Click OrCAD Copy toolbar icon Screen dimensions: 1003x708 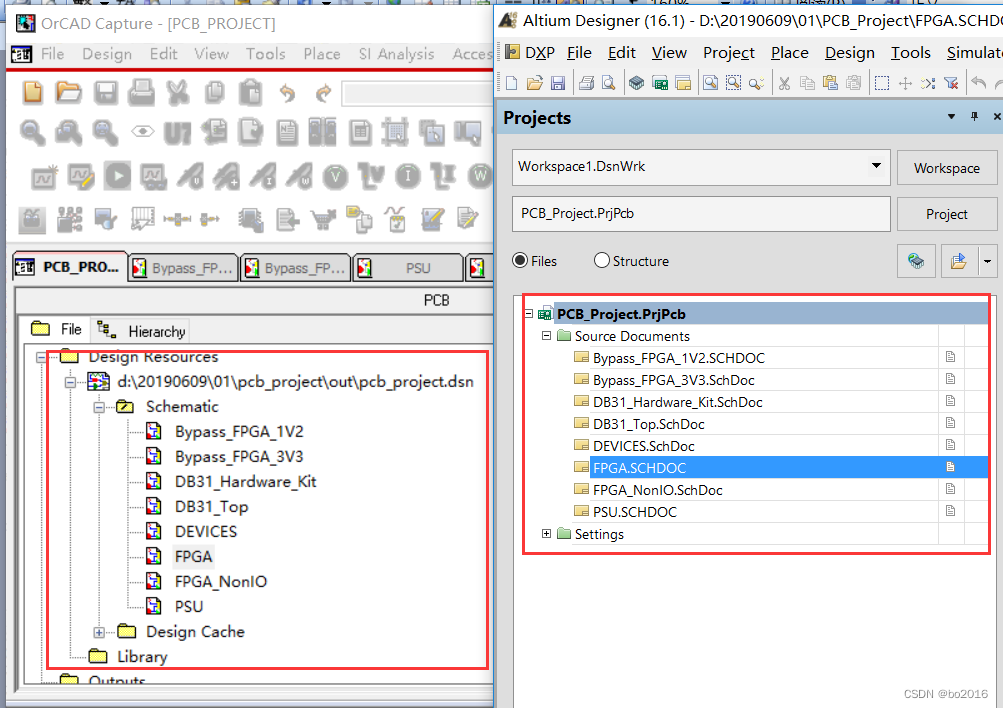[x=214, y=93]
